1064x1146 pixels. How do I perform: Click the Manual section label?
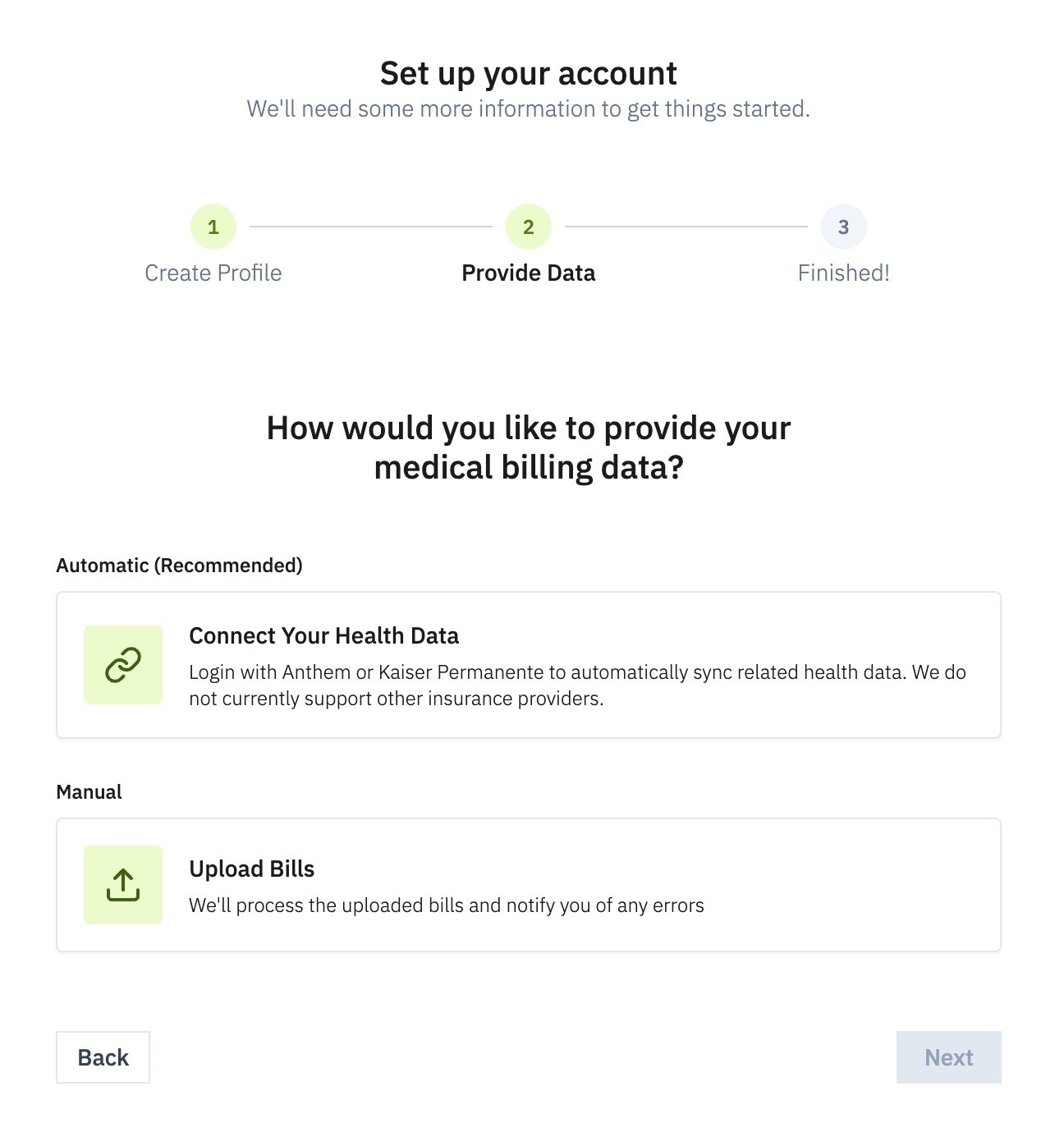(x=89, y=792)
